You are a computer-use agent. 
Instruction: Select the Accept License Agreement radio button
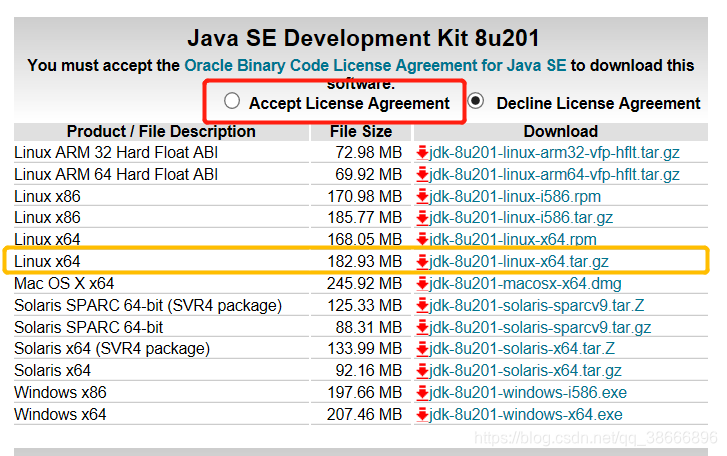point(232,101)
